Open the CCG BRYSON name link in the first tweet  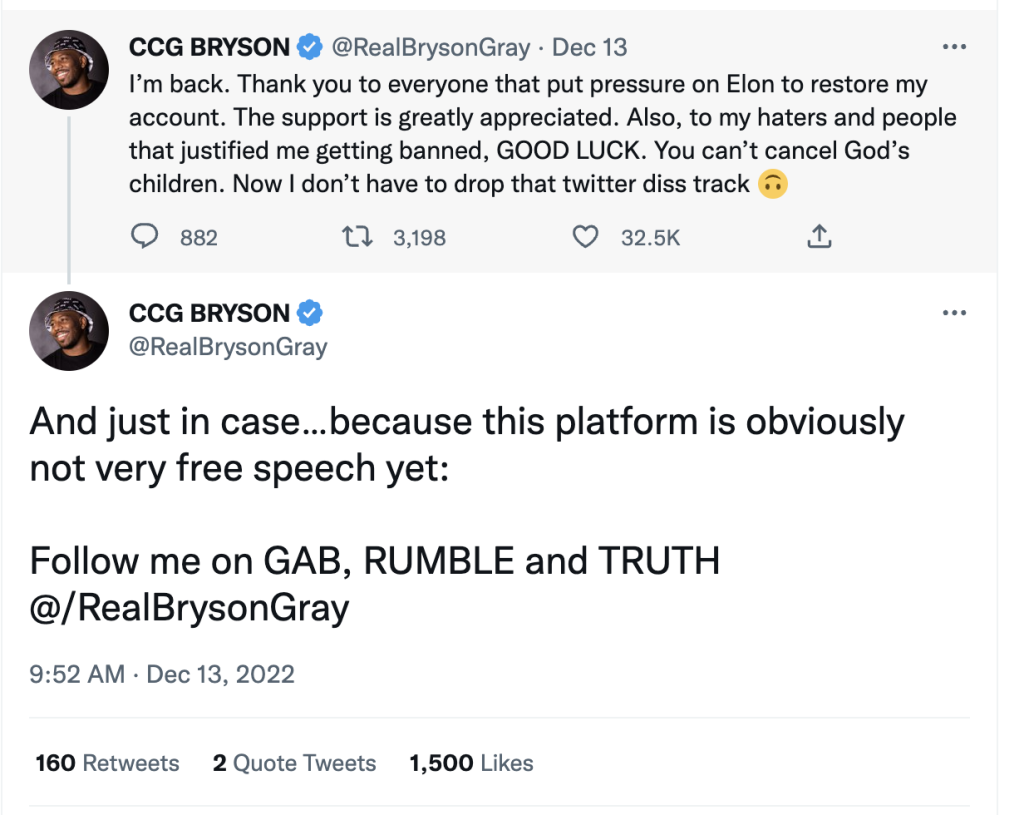point(209,46)
